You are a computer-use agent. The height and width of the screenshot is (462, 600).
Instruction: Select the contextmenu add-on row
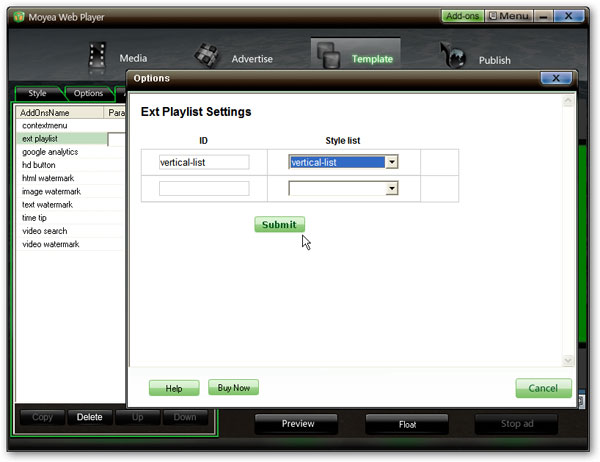(x=71, y=126)
